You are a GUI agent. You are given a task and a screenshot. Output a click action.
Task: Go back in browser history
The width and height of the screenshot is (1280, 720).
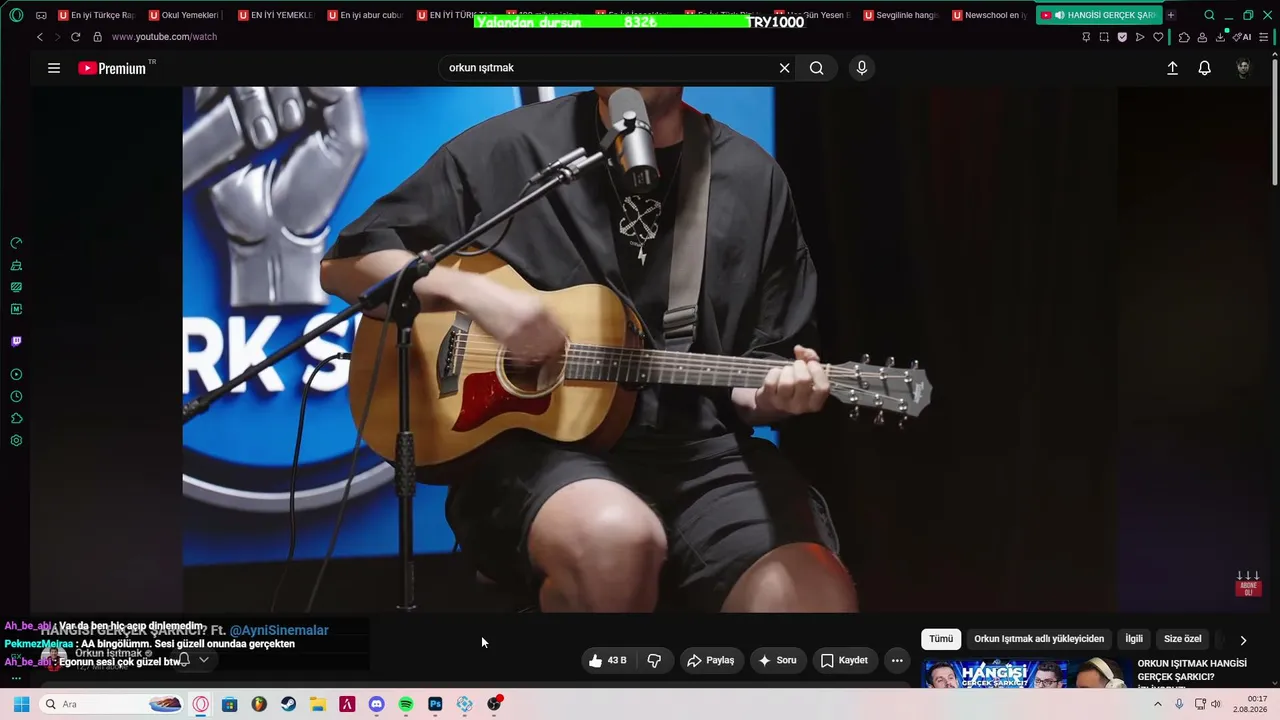click(40, 37)
